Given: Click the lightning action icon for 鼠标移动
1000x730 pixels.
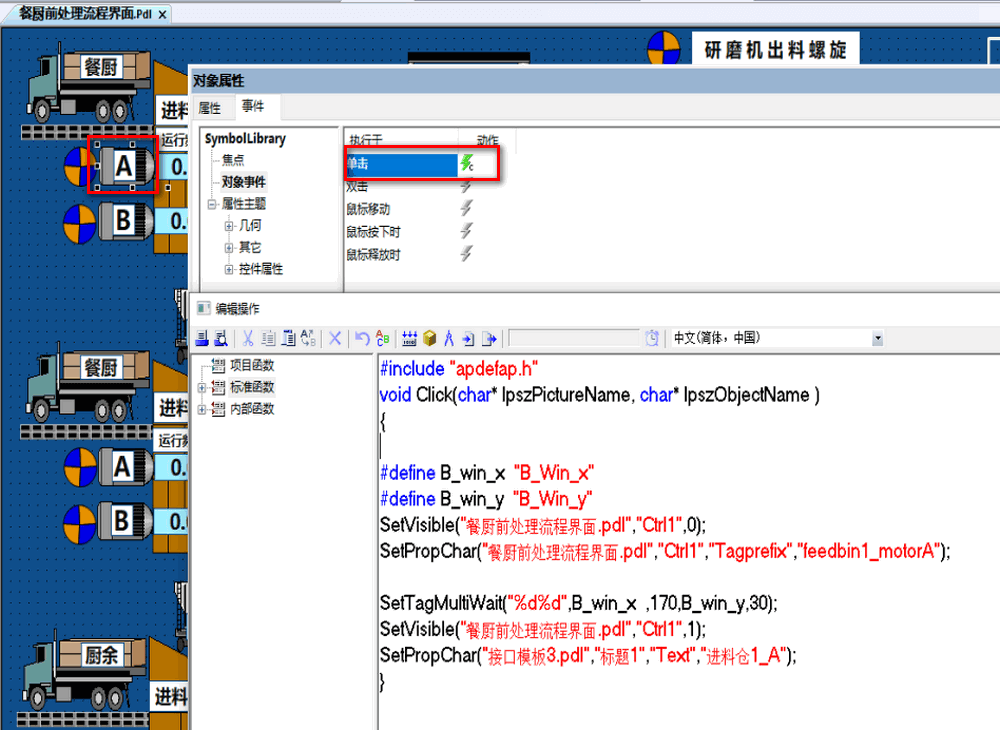Looking at the screenshot, I should tap(467, 208).
